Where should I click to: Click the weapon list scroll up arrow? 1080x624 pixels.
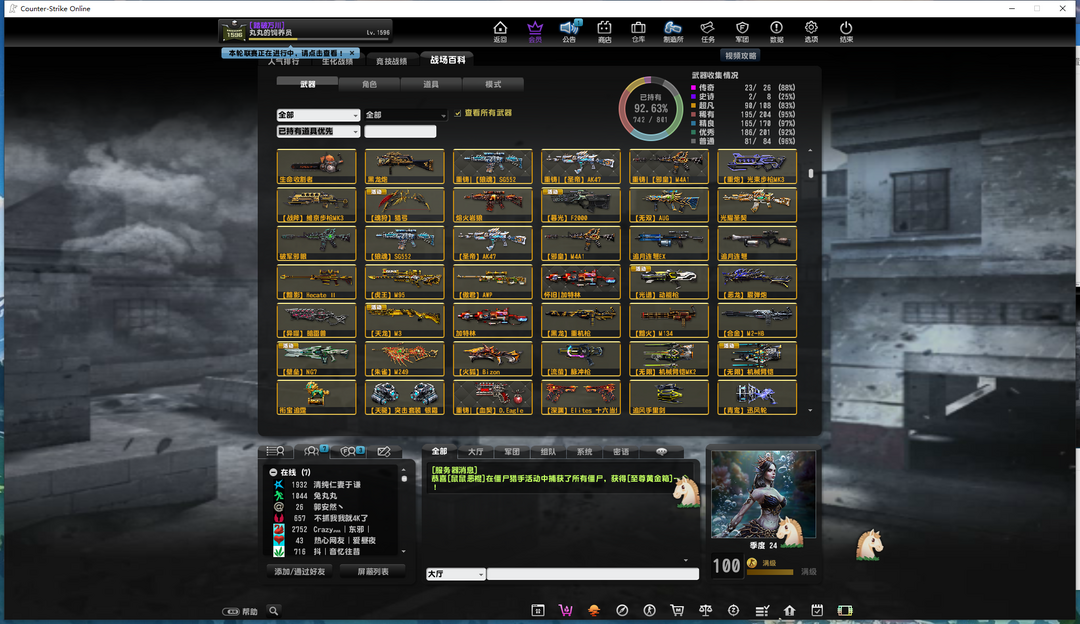[810, 150]
